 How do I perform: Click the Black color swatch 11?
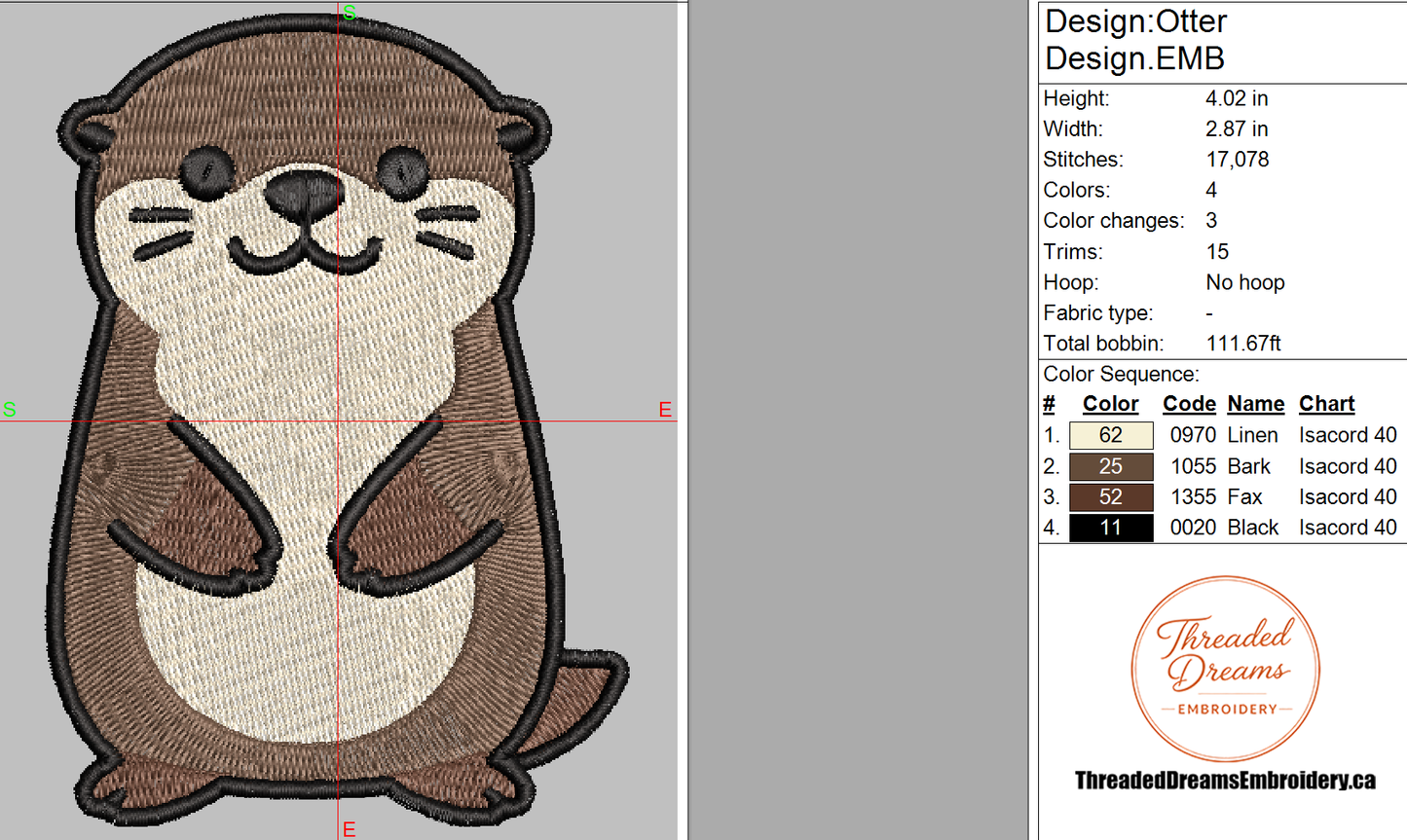[x=1111, y=528]
